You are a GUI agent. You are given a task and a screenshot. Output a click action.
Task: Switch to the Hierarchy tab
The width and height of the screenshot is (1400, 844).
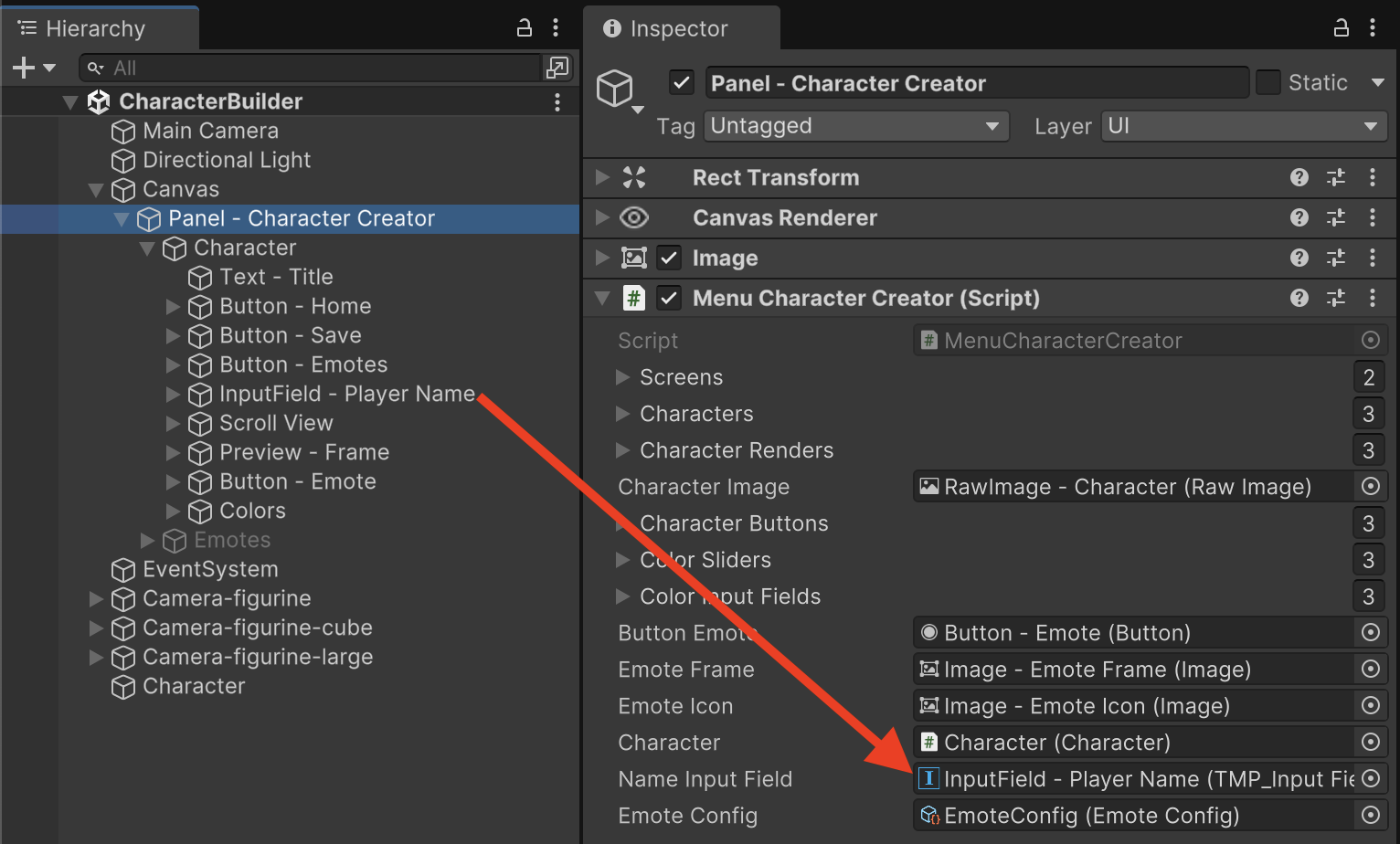point(95,28)
